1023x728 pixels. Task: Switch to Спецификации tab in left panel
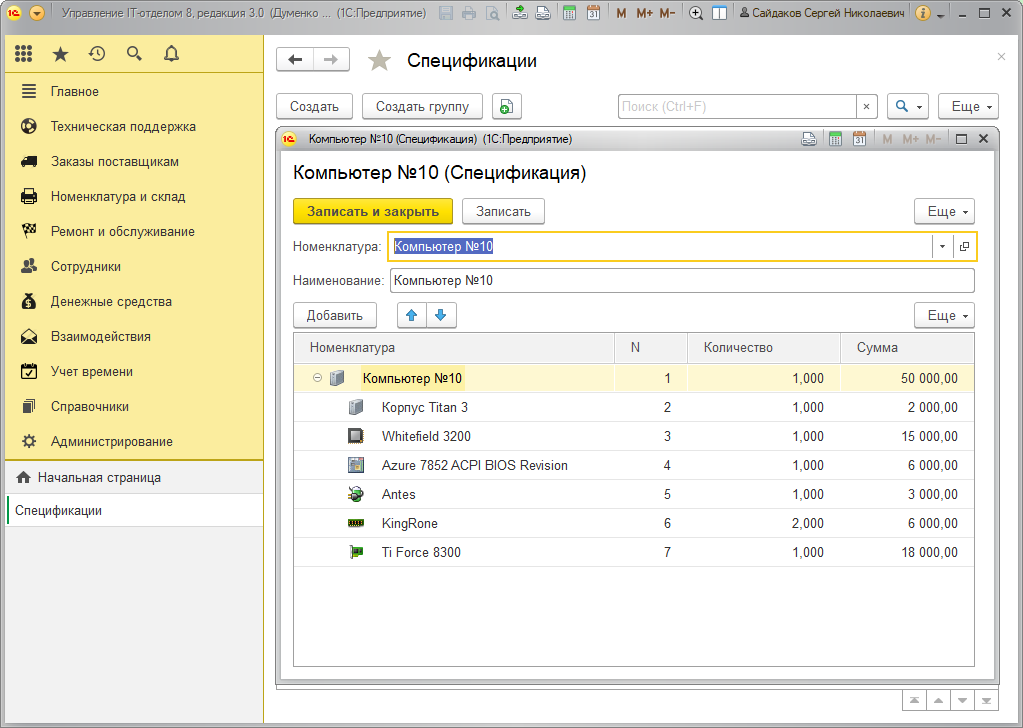coord(134,511)
